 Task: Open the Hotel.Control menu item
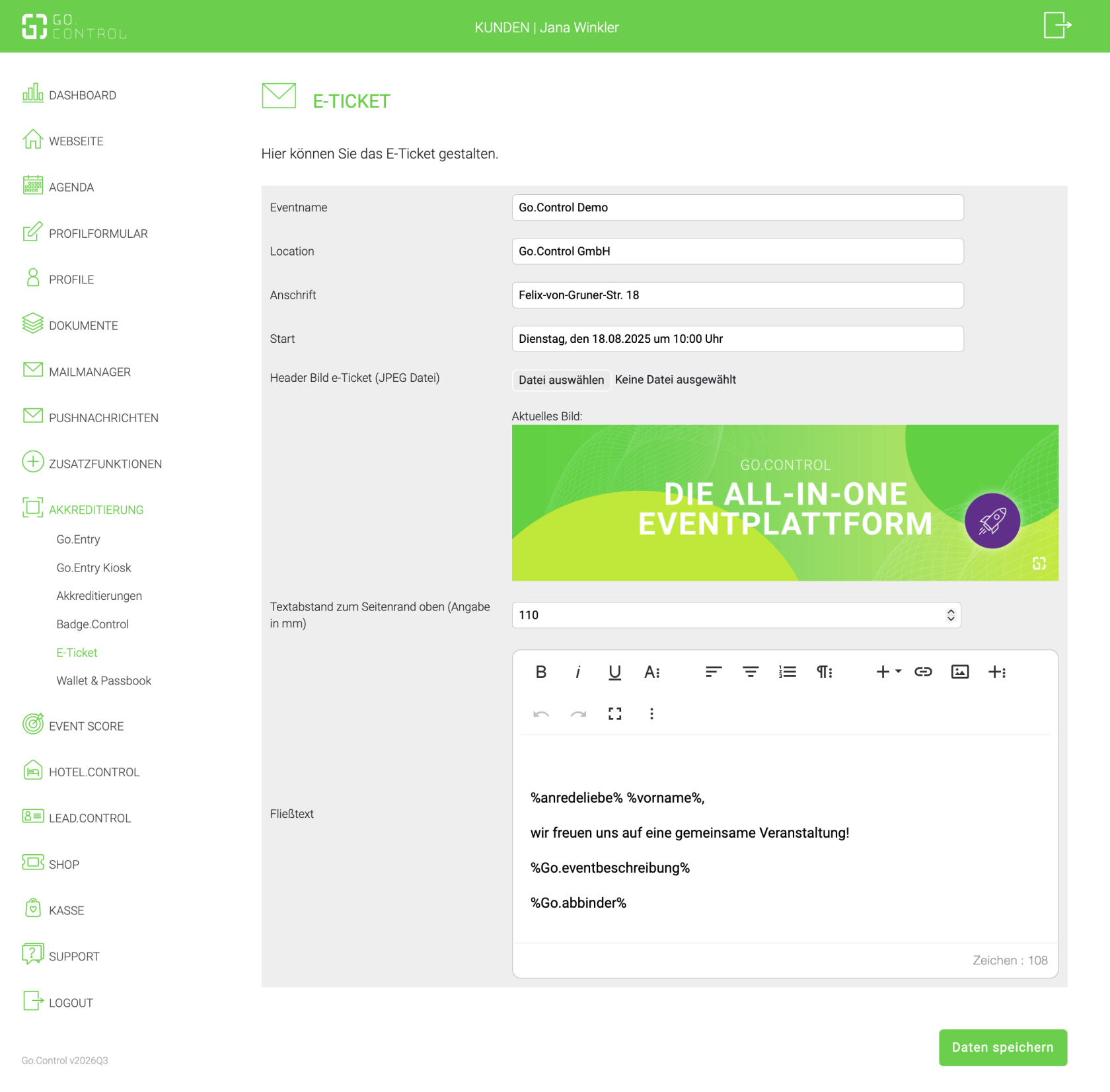point(94,772)
